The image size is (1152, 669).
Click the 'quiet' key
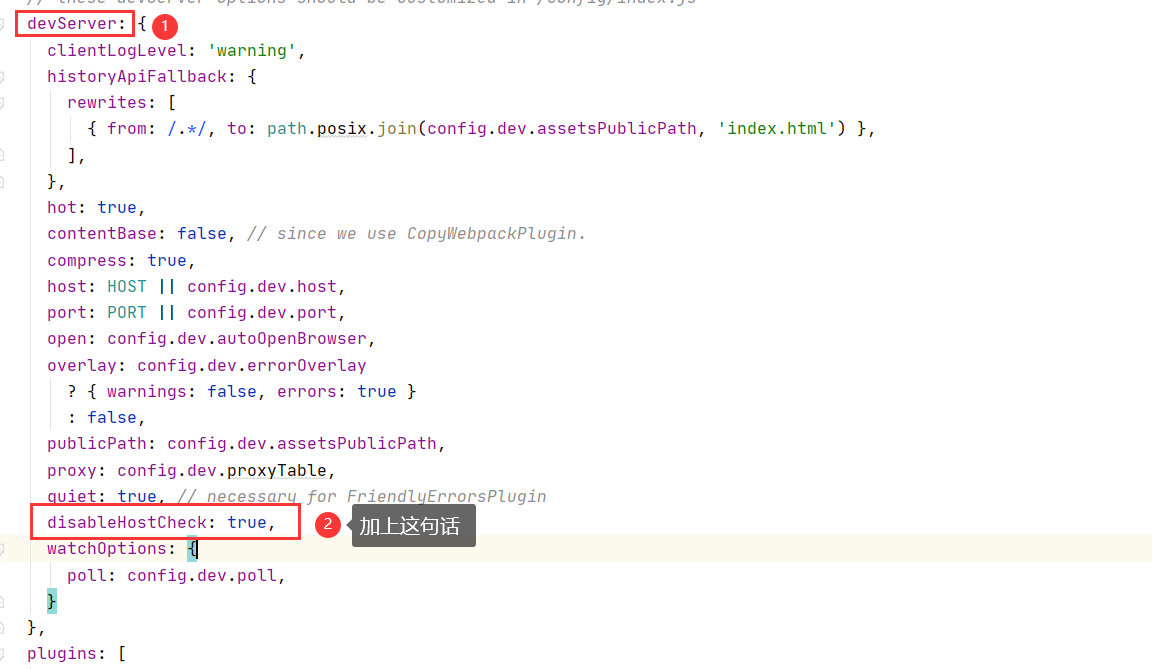tap(72, 496)
